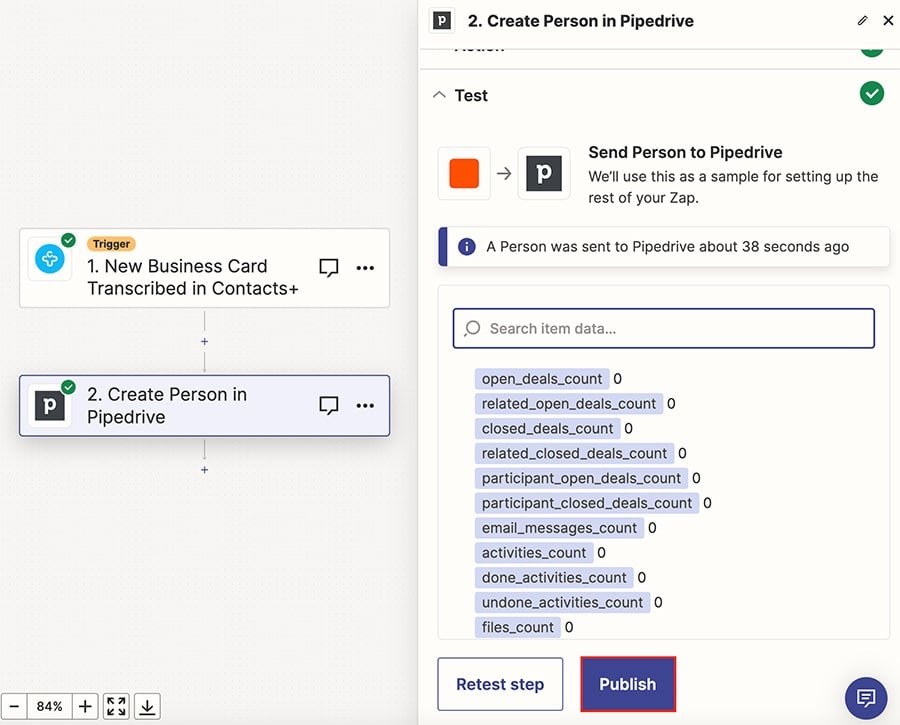Open the ellipsis menu on the trigger step
This screenshot has width=900, height=725.
pos(365,266)
